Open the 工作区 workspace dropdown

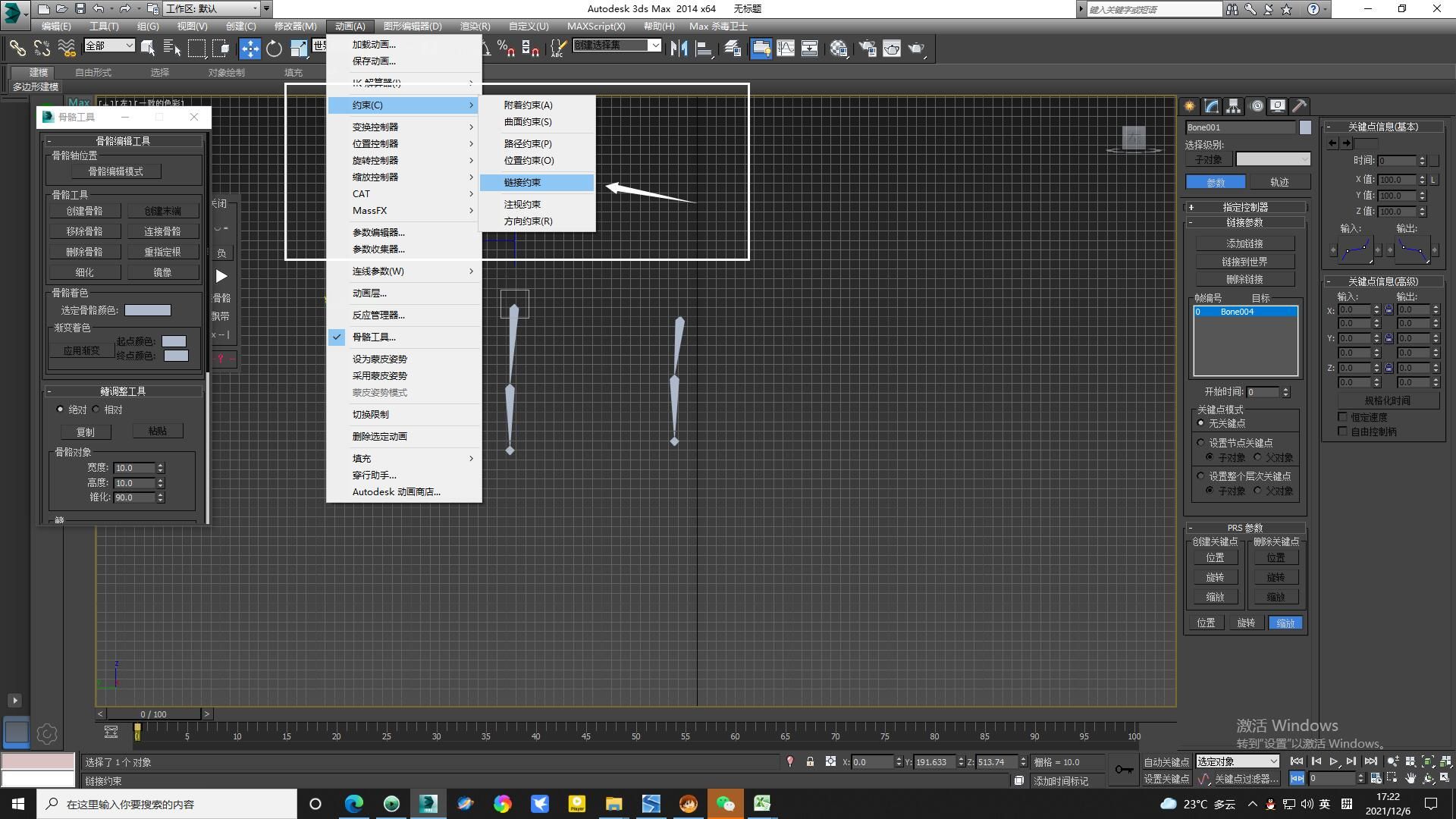pyautogui.click(x=213, y=9)
